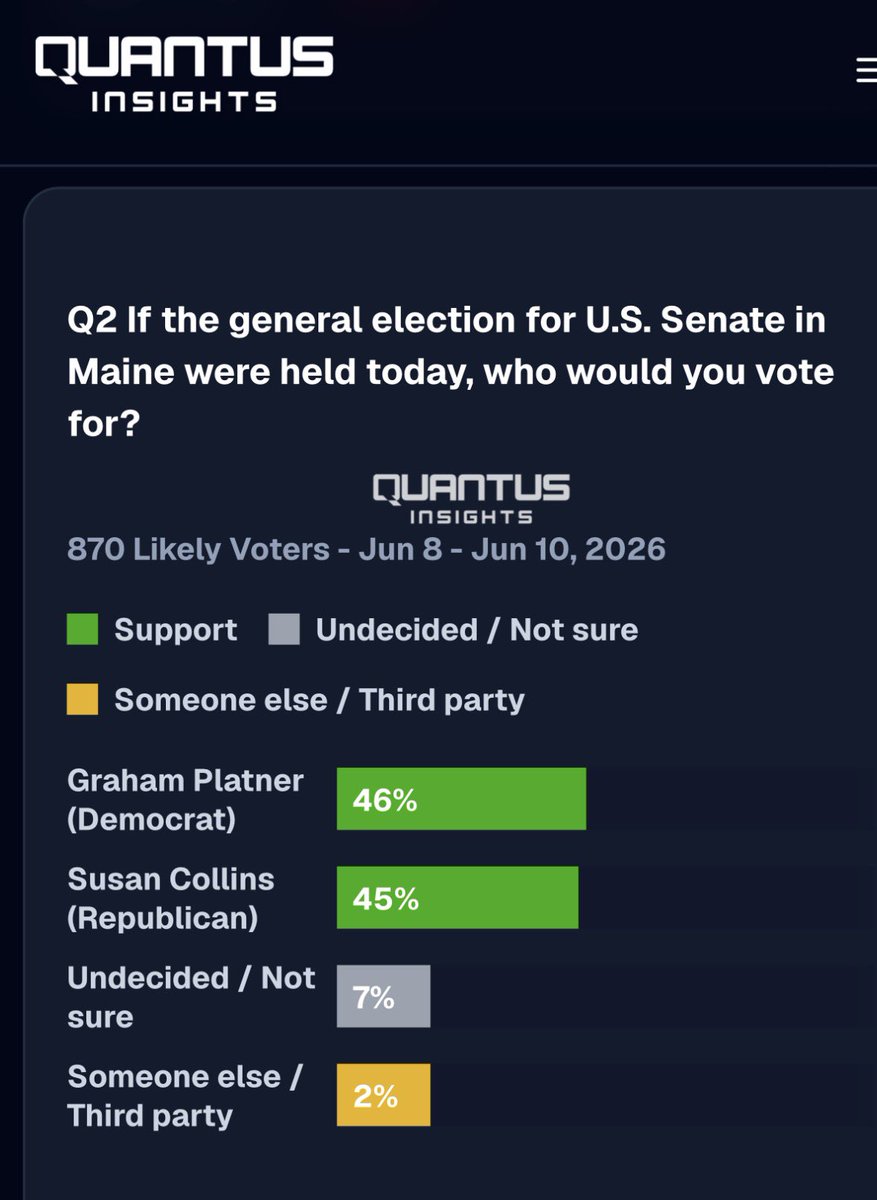Click the Undecided / Not sure row label
The height and width of the screenshot is (1200, 877).
(191, 997)
